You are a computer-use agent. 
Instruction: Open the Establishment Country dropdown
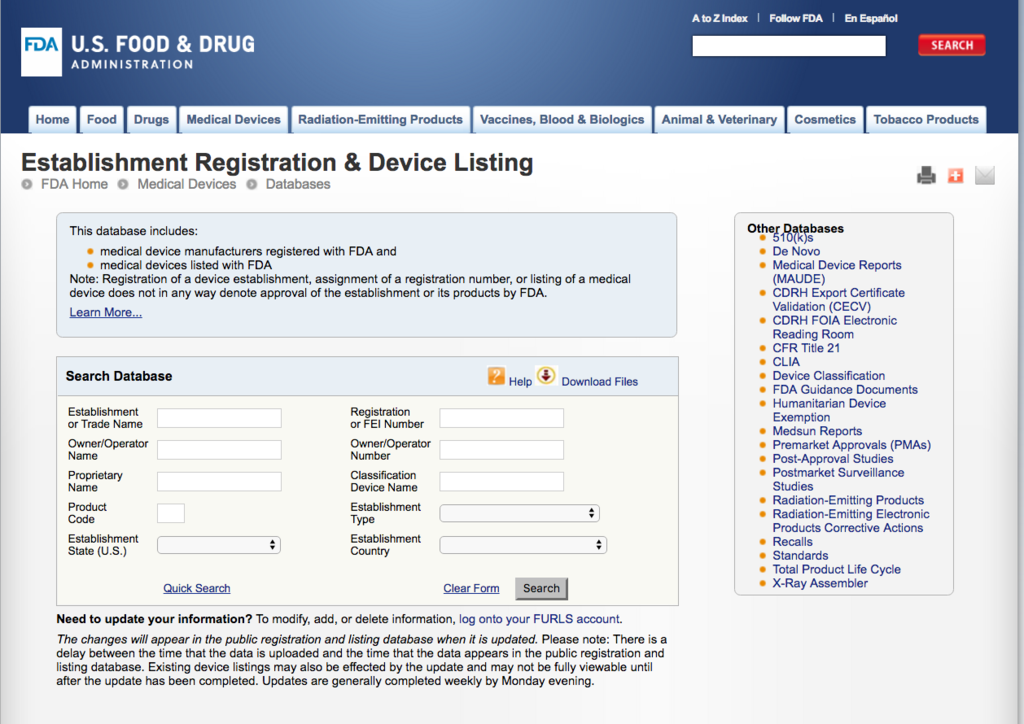523,545
